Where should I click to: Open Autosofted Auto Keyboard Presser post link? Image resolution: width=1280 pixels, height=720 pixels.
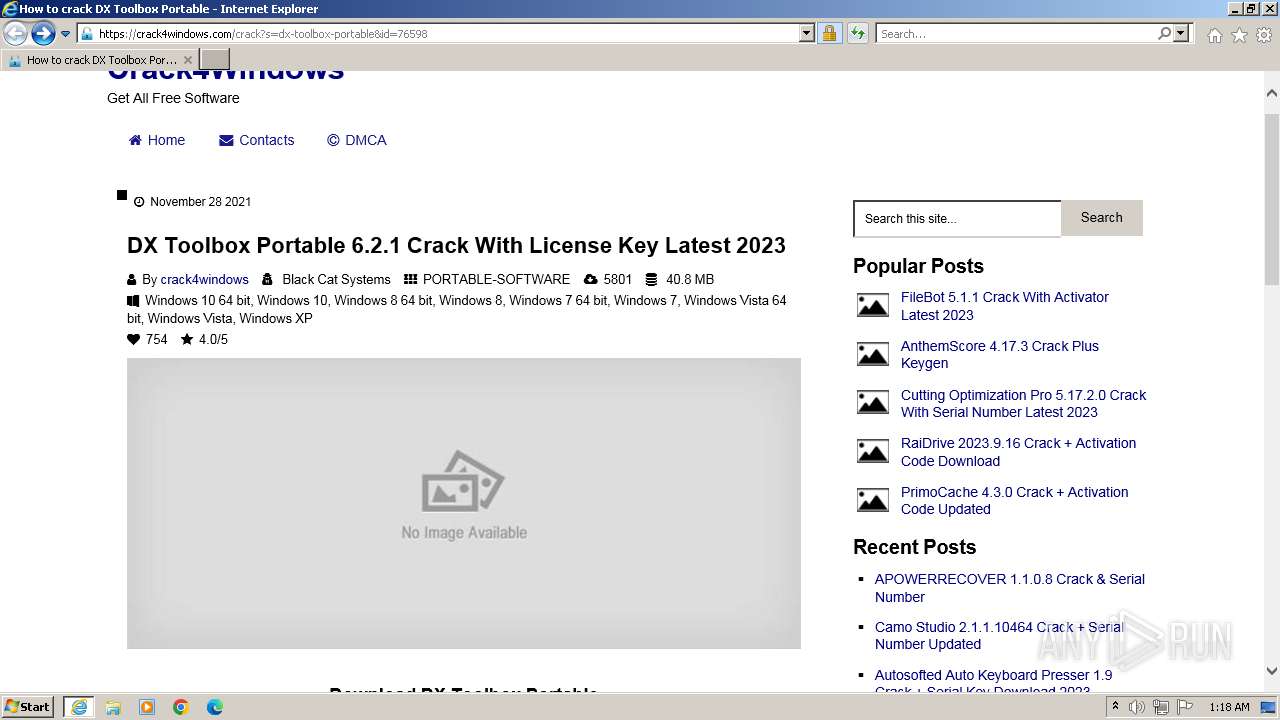click(x=993, y=683)
